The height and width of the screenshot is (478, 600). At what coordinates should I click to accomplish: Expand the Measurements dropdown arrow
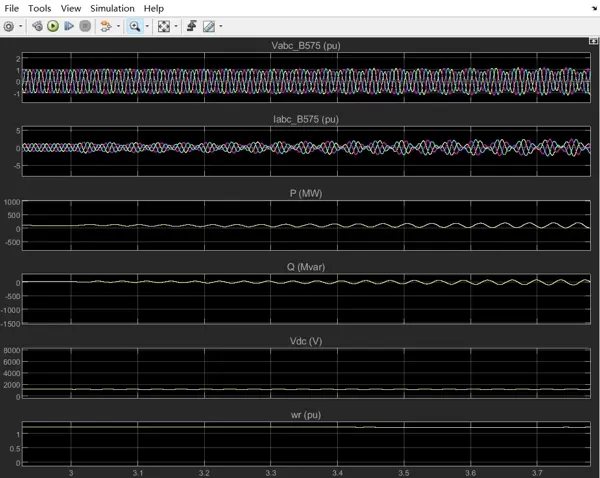click(x=221, y=27)
